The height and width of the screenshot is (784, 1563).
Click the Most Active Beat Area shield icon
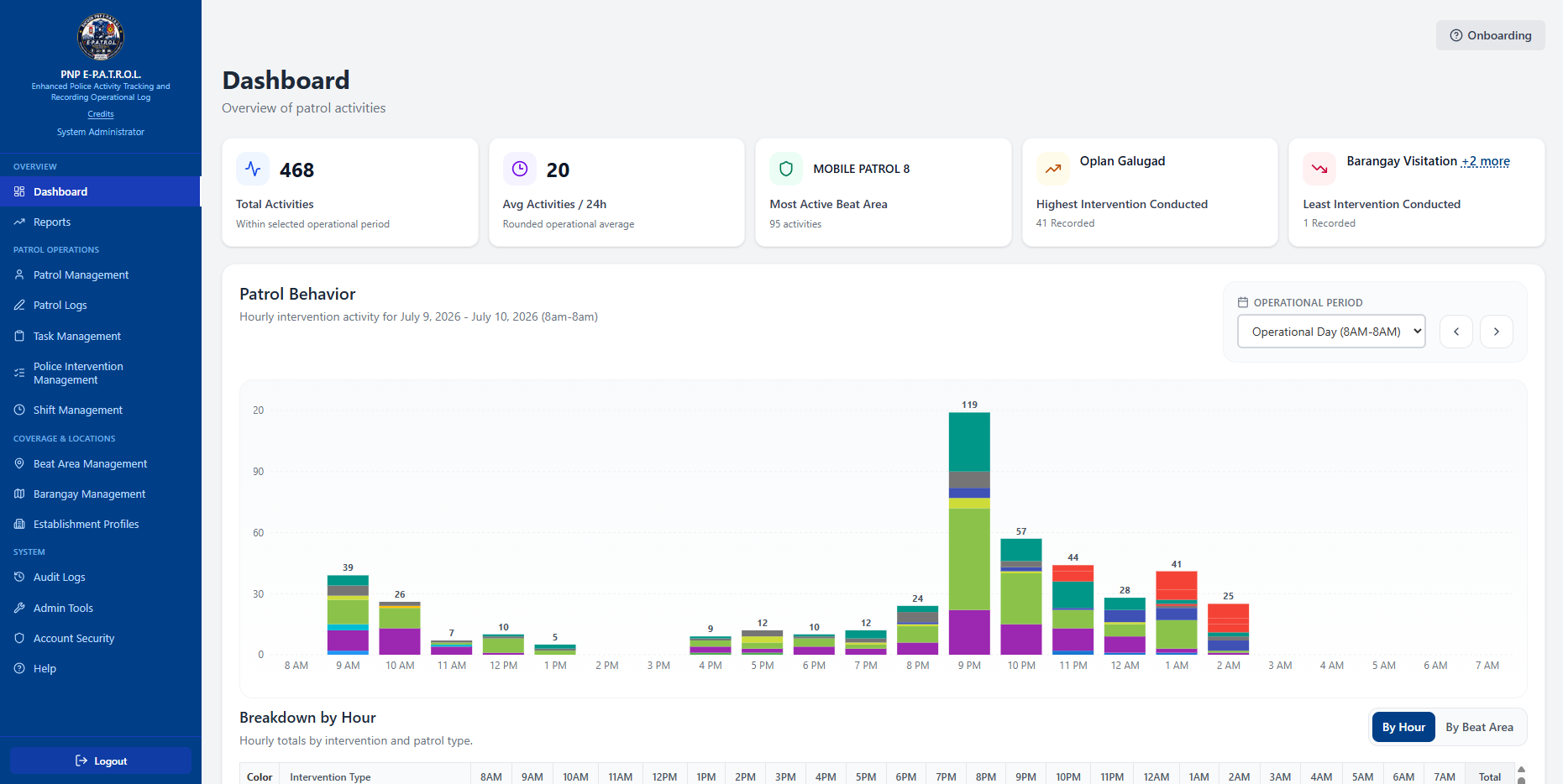(x=786, y=169)
